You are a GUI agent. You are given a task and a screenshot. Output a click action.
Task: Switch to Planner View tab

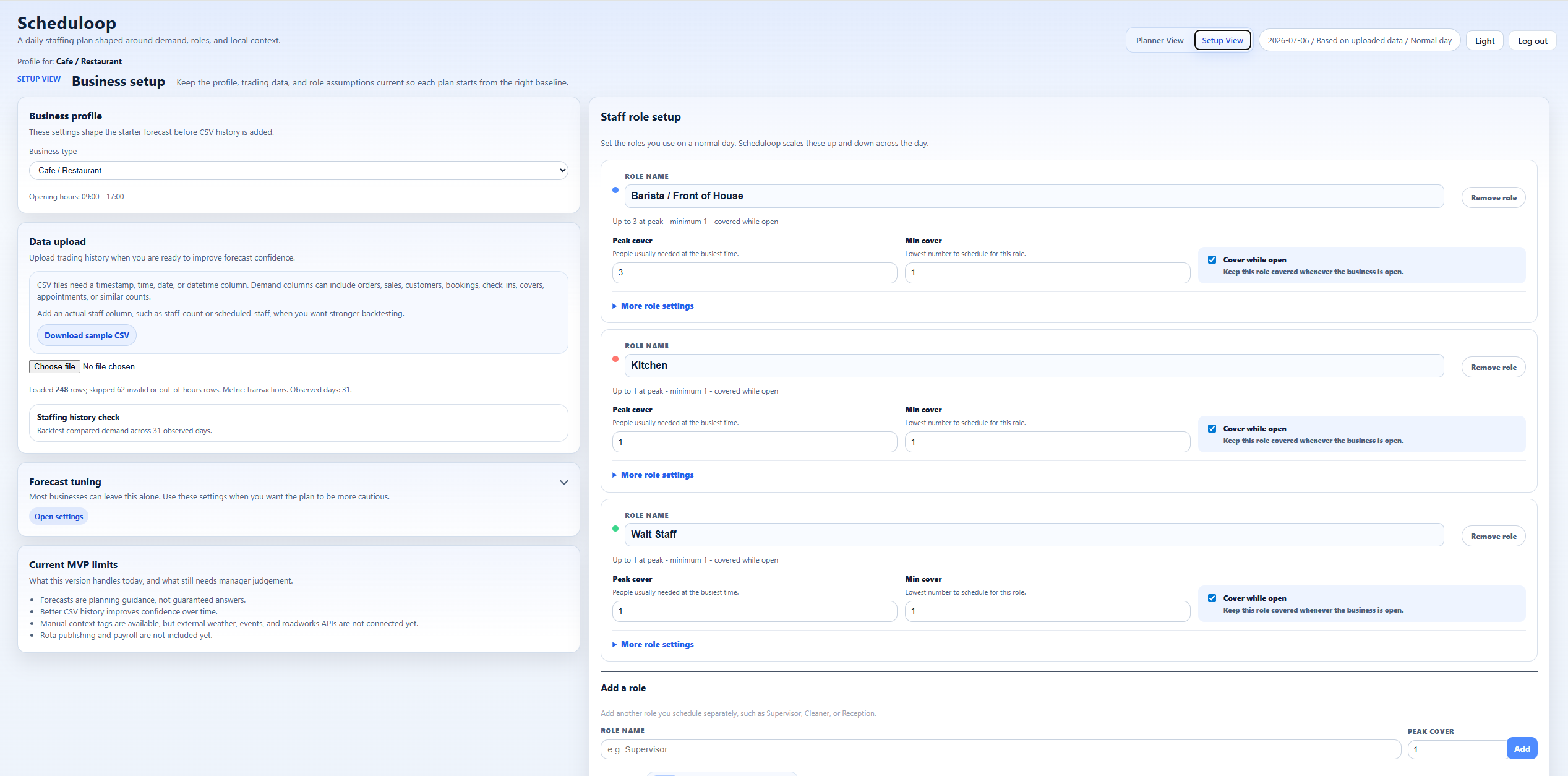click(x=1159, y=41)
